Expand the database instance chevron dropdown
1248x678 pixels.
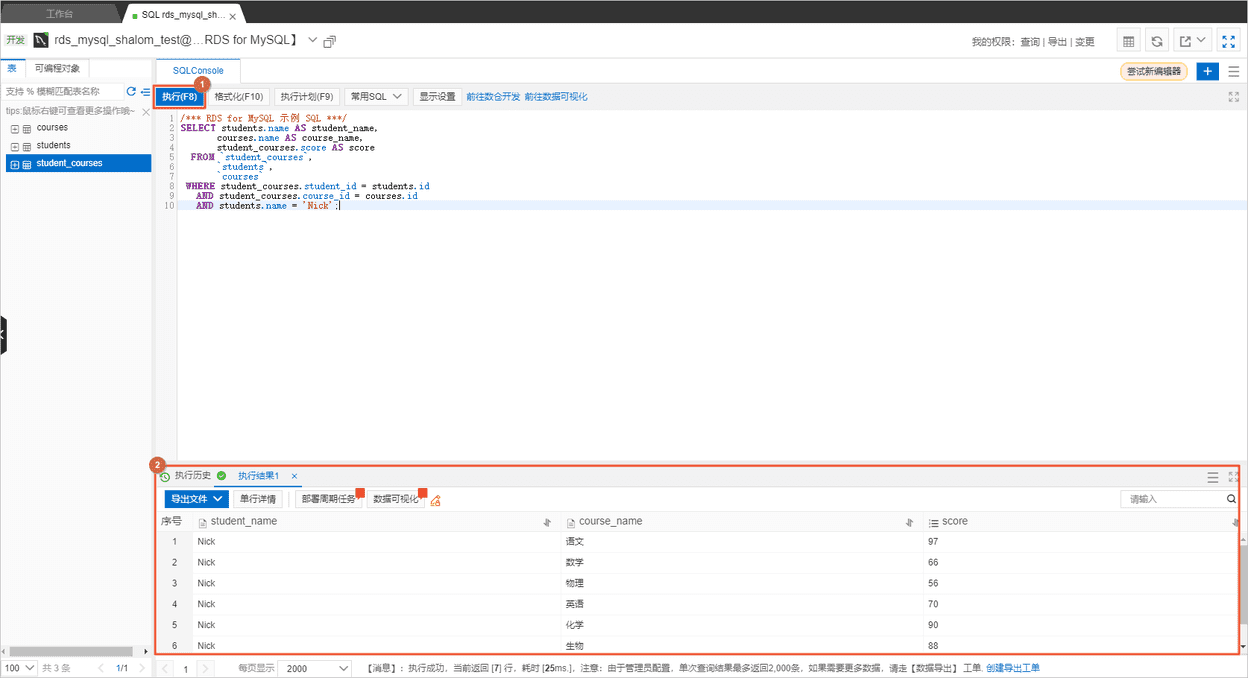point(312,40)
